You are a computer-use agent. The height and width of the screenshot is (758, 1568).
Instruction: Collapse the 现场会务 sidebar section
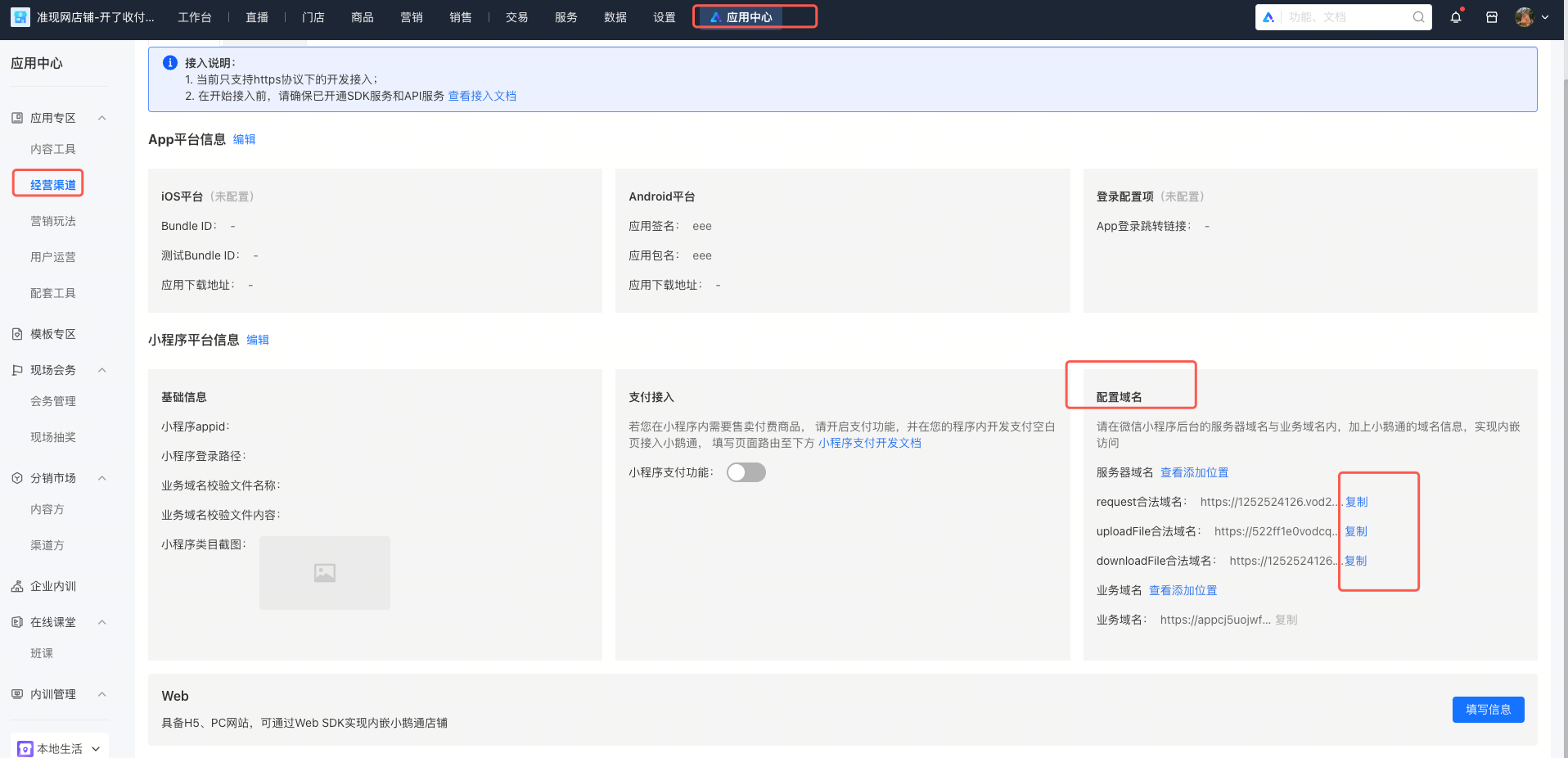pos(102,370)
